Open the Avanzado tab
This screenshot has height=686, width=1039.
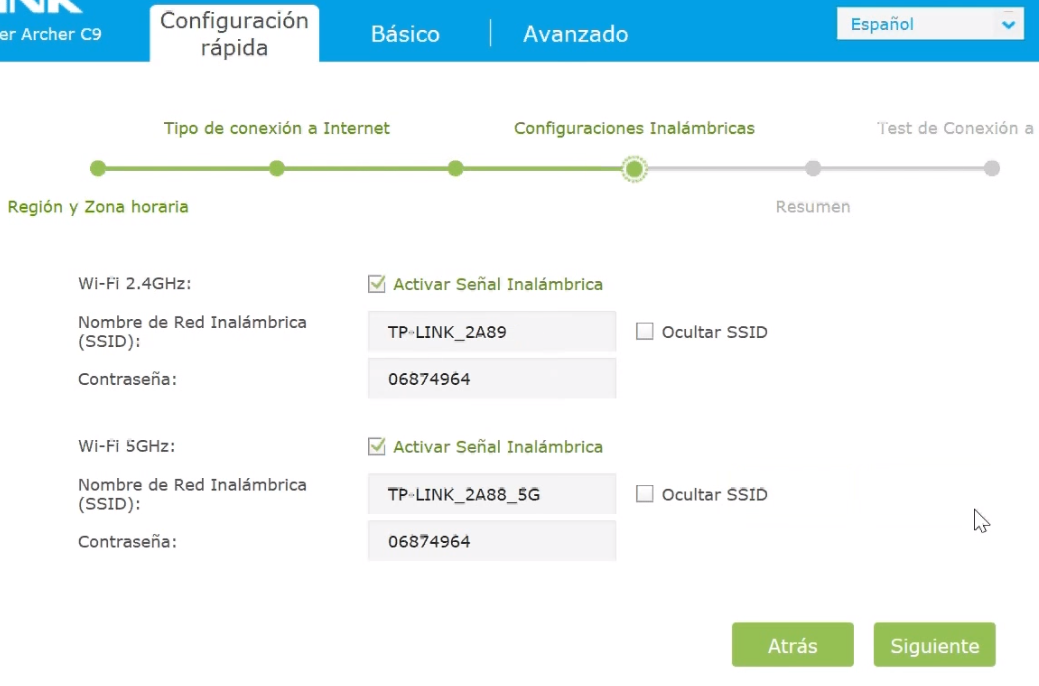[x=573, y=33]
